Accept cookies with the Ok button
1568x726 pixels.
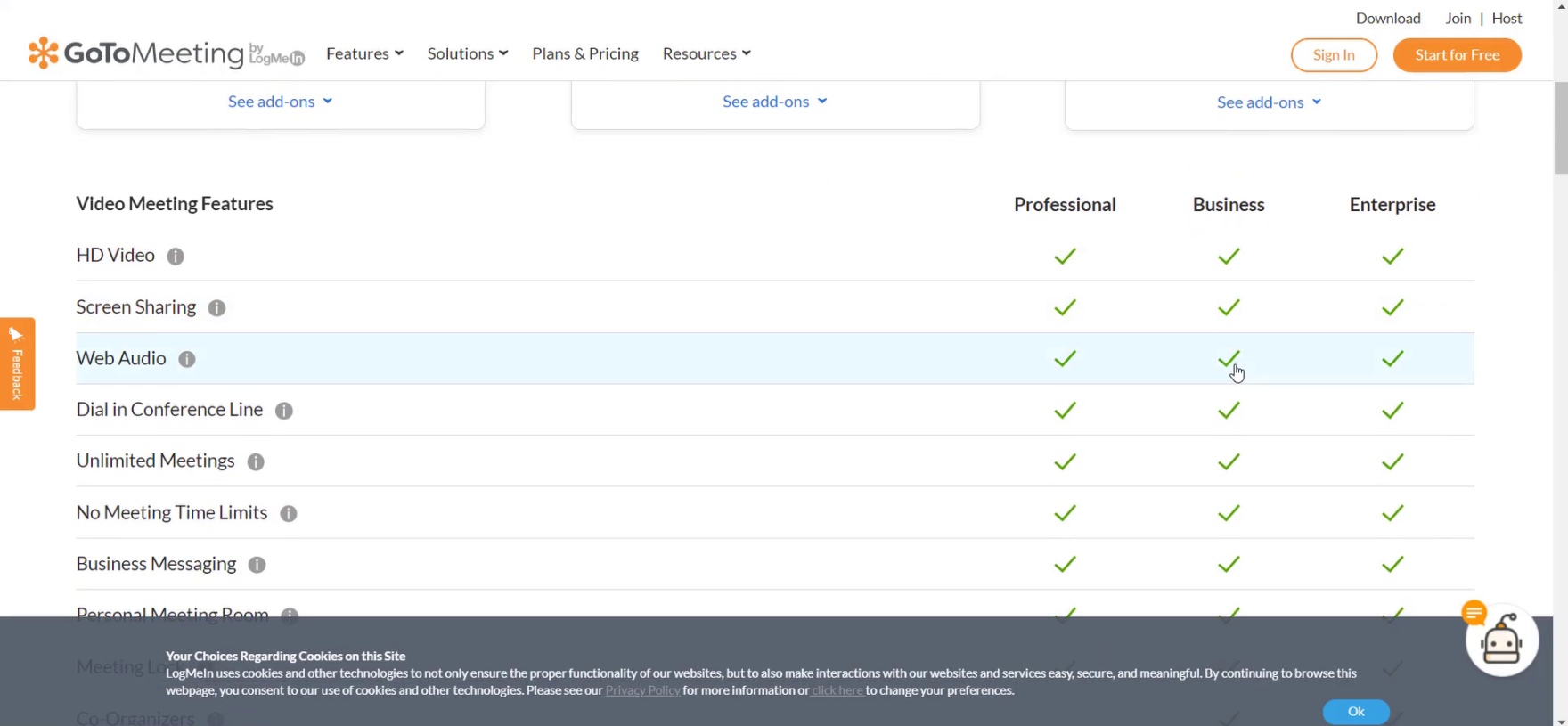(x=1355, y=711)
